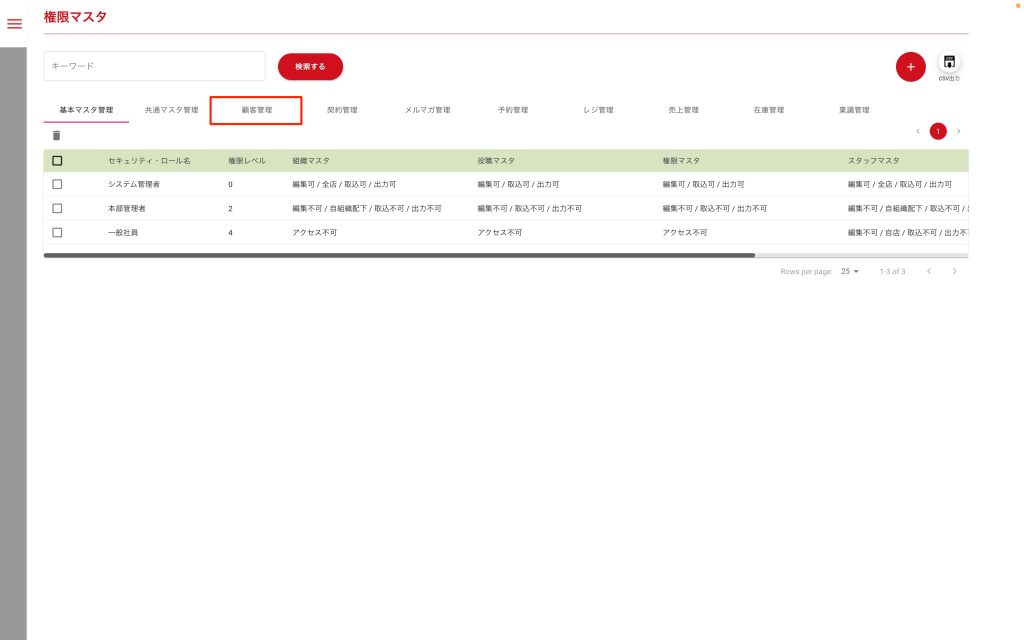Open the Rows per page dropdown
The width and height of the screenshot is (1024, 640).
[850, 271]
